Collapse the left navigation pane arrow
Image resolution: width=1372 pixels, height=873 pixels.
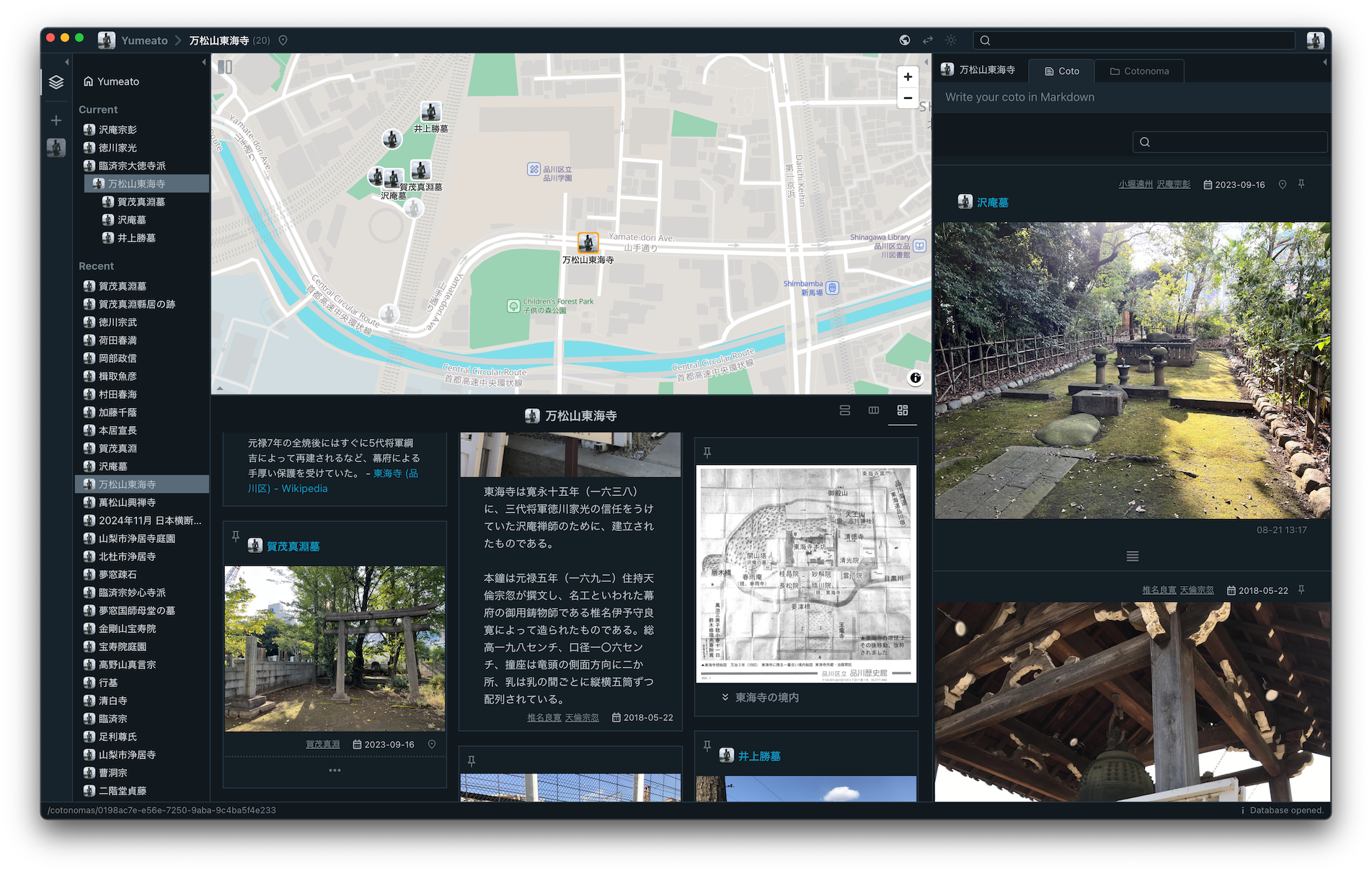(x=67, y=62)
